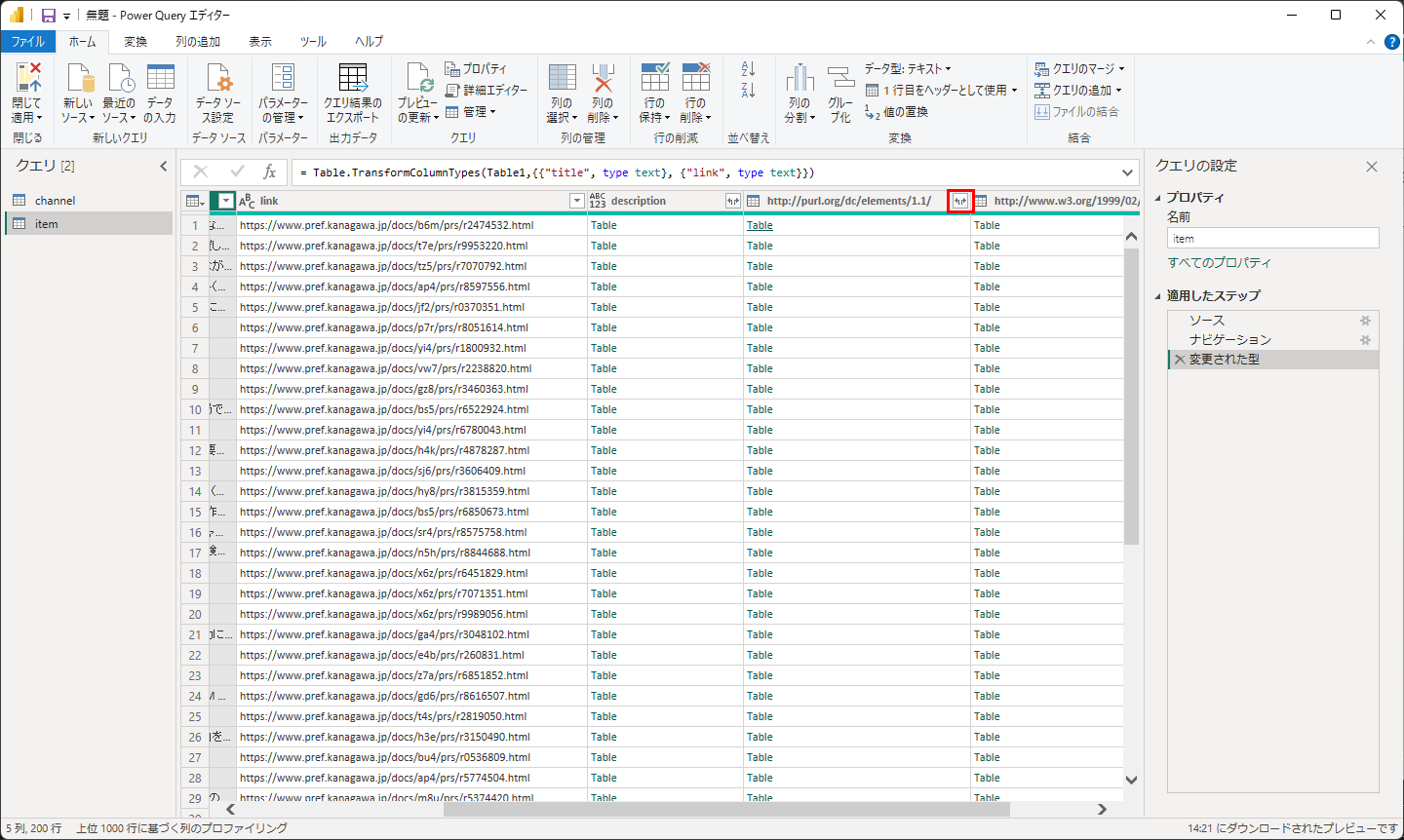Open Data Source Settings (データソース設定) icon
Screen dimensions: 1404x840
pyautogui.click(x=218, y=78)
